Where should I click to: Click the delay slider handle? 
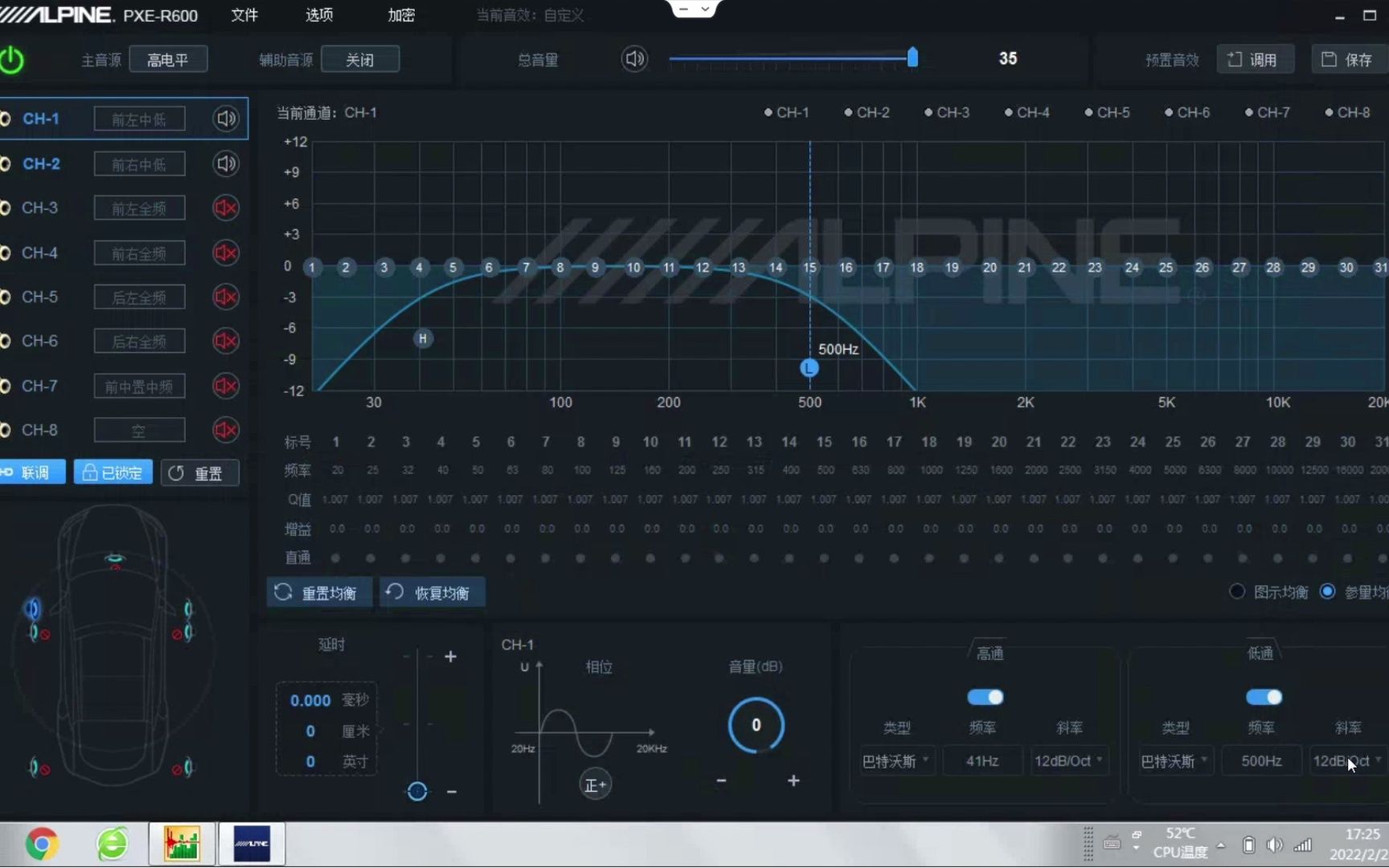[417, 791]
